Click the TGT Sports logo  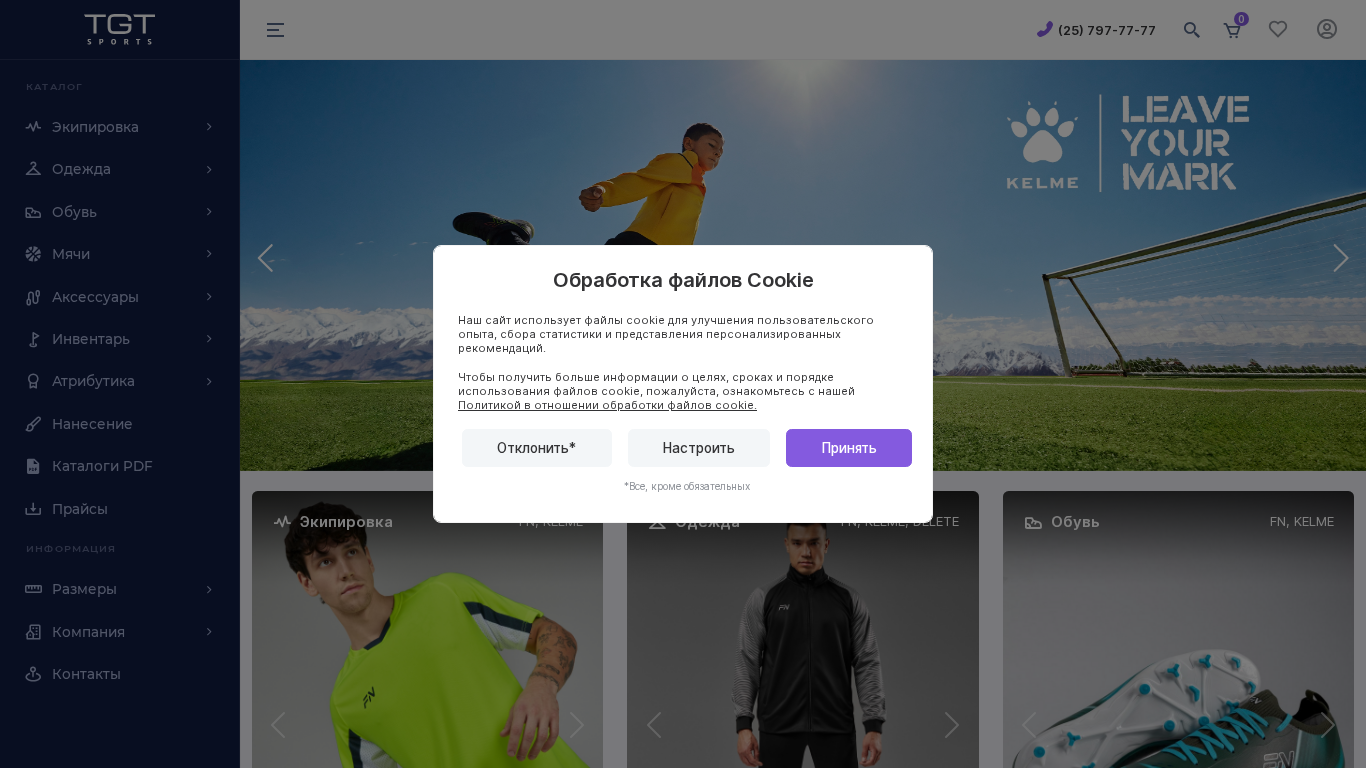coord(120,29)
